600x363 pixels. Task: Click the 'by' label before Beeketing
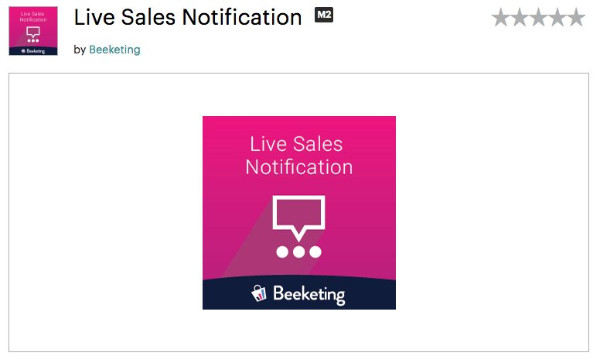pyautogui.click(x=80, y=50)
